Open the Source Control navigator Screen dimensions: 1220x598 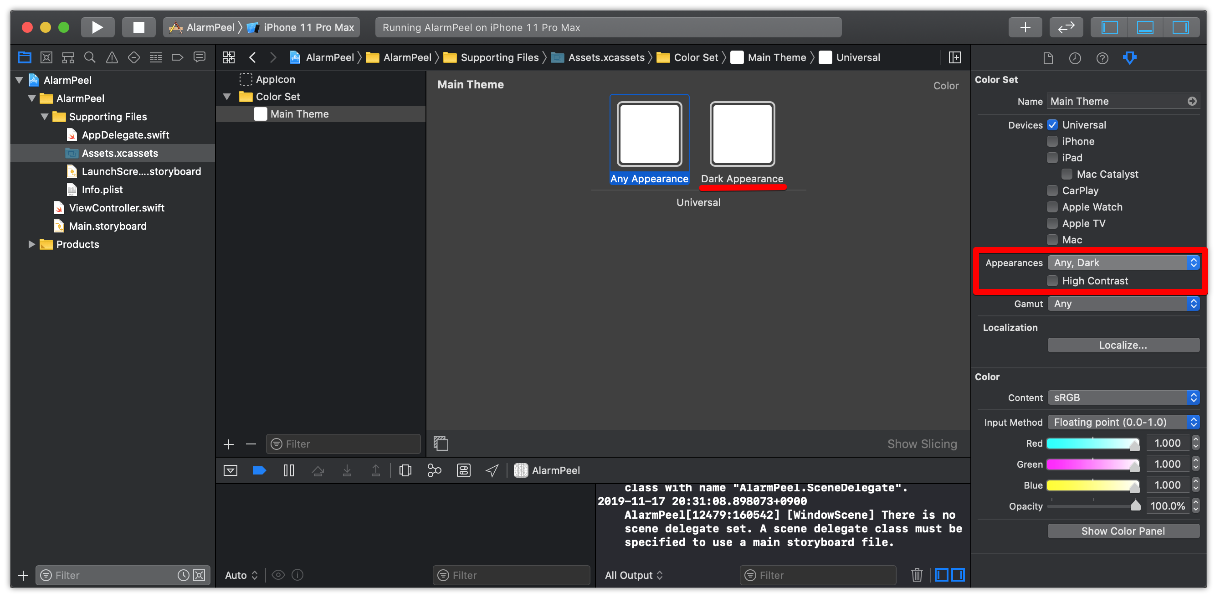pos(46,58)
